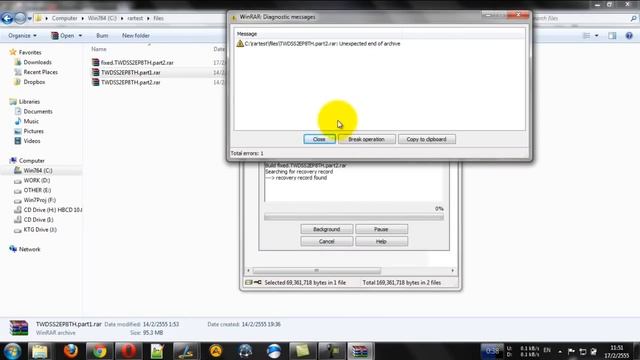The width and height of the screenshot is (640, 360).
Task: Open the Organize dropdown menu
Action: [x=22, y=36]
